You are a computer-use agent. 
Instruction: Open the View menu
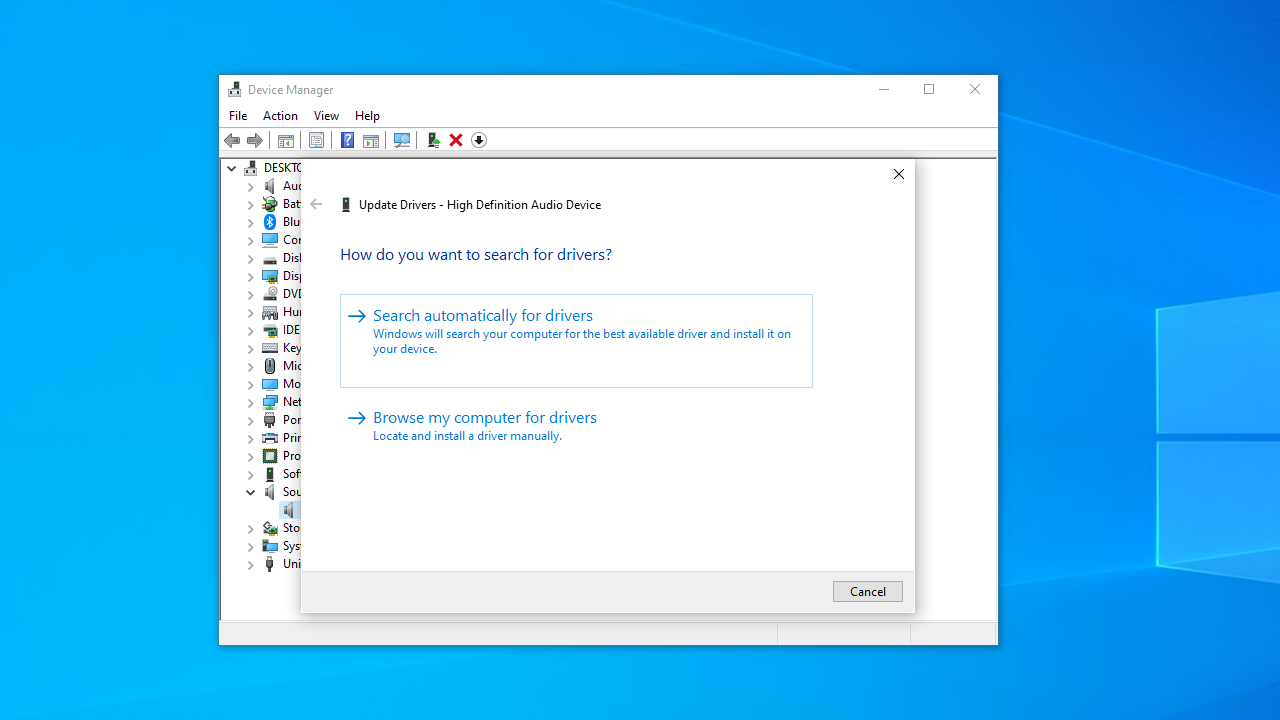coord(326,116)
